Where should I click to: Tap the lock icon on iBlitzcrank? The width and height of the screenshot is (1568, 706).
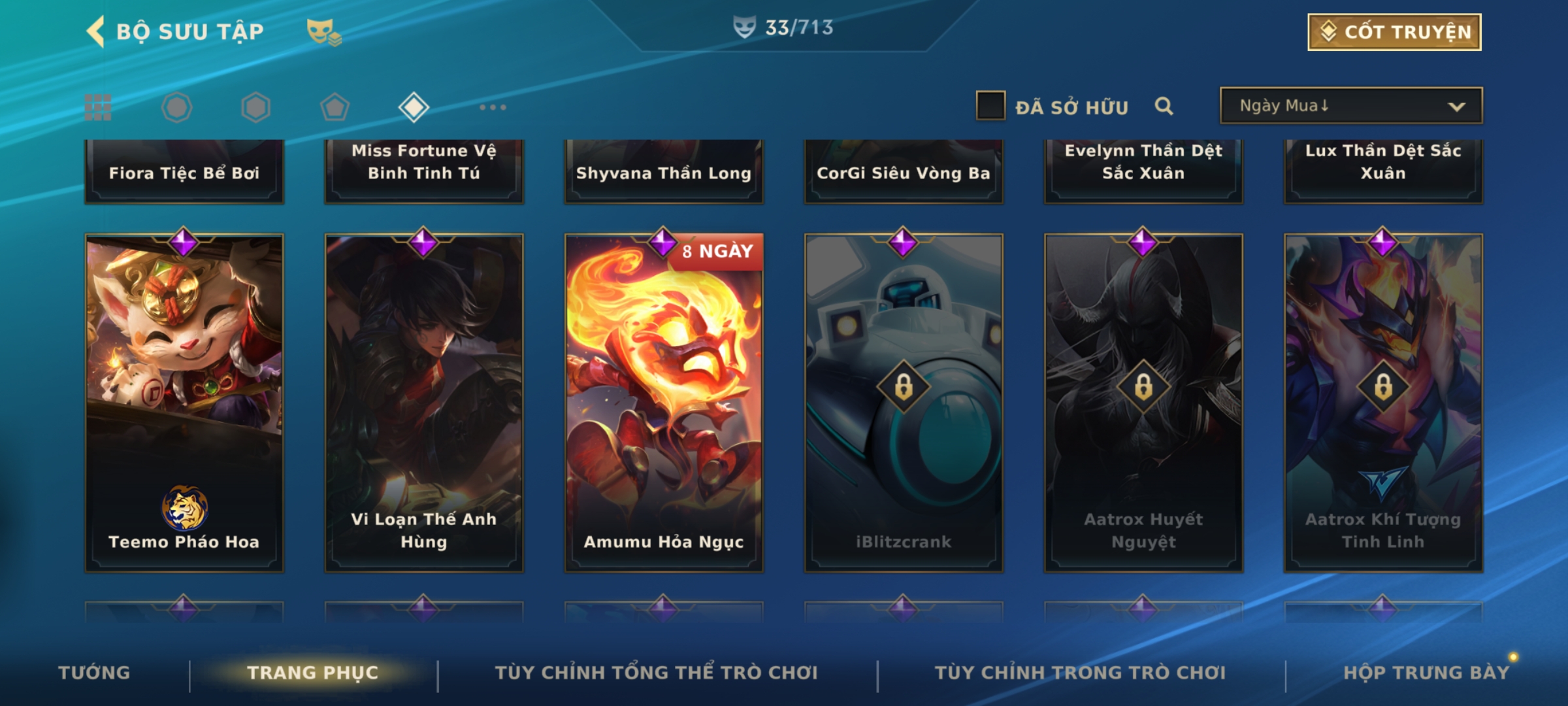[904, 386]
